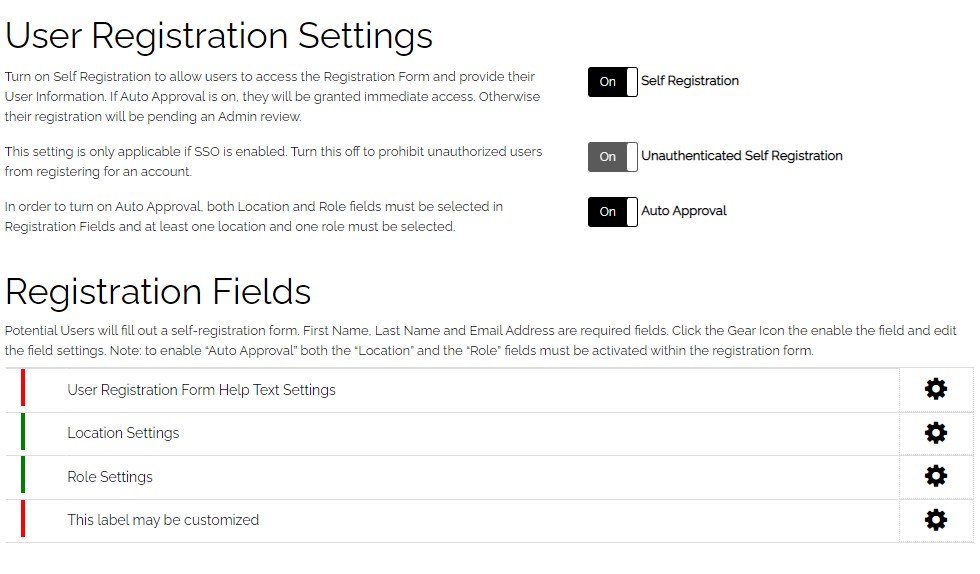Open gear icon for Role Settings
The width and height of the screenshot is (980, 574).
click(x=936, y=476)
